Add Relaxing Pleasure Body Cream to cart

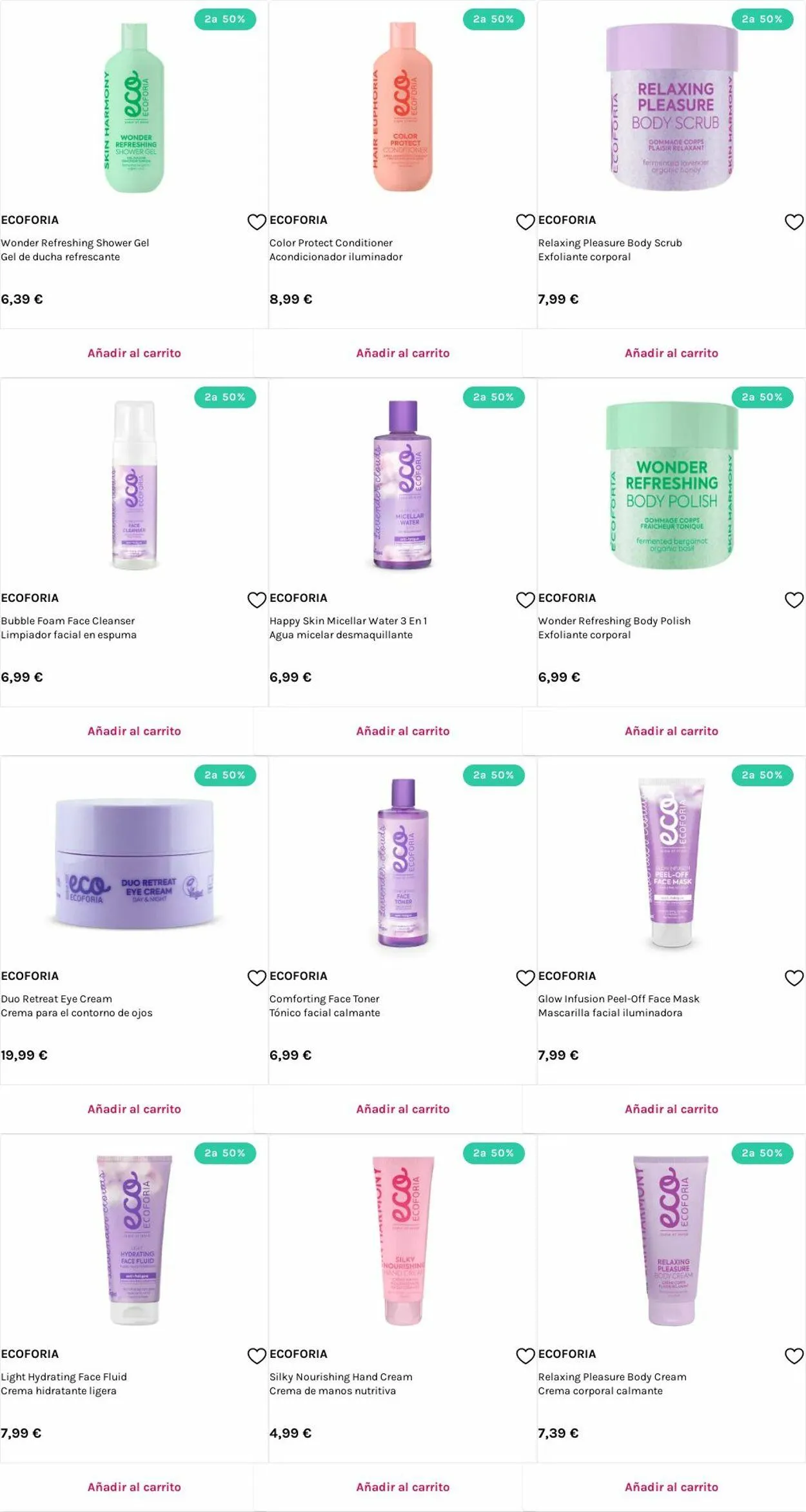tap(671, 1487)
